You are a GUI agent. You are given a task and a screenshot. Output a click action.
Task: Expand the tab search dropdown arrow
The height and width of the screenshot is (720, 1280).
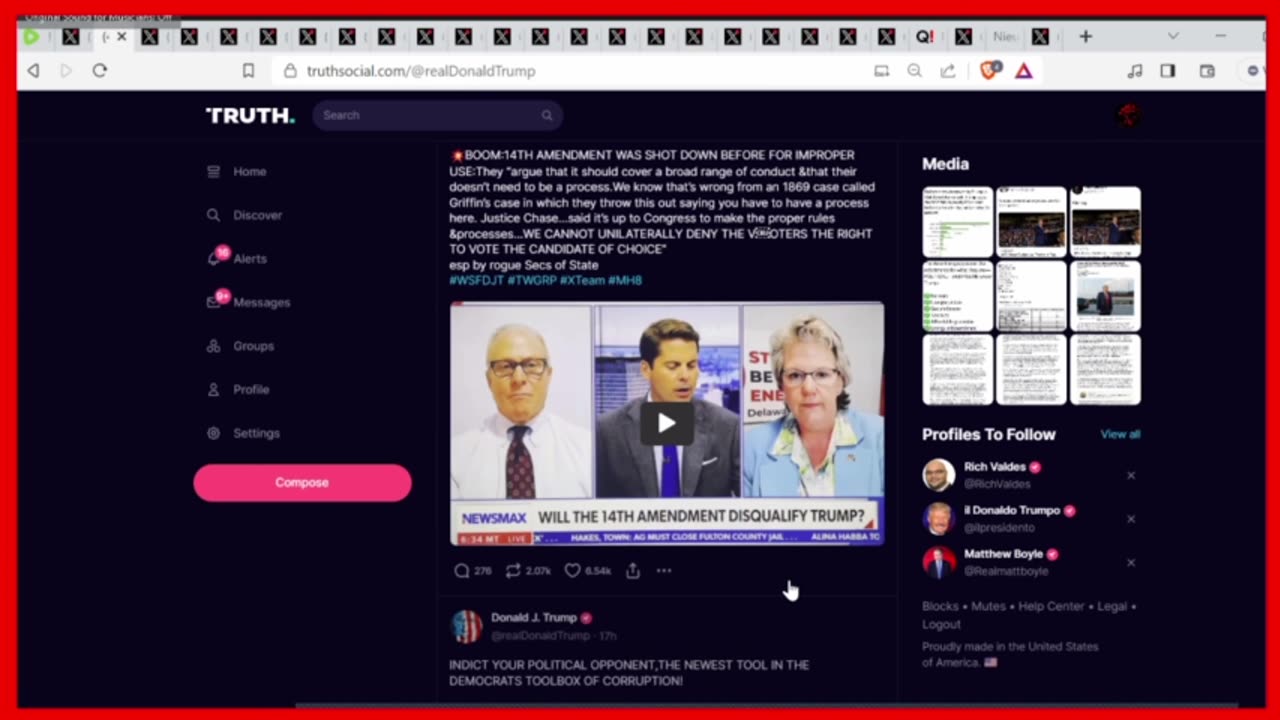(1173, 37)
